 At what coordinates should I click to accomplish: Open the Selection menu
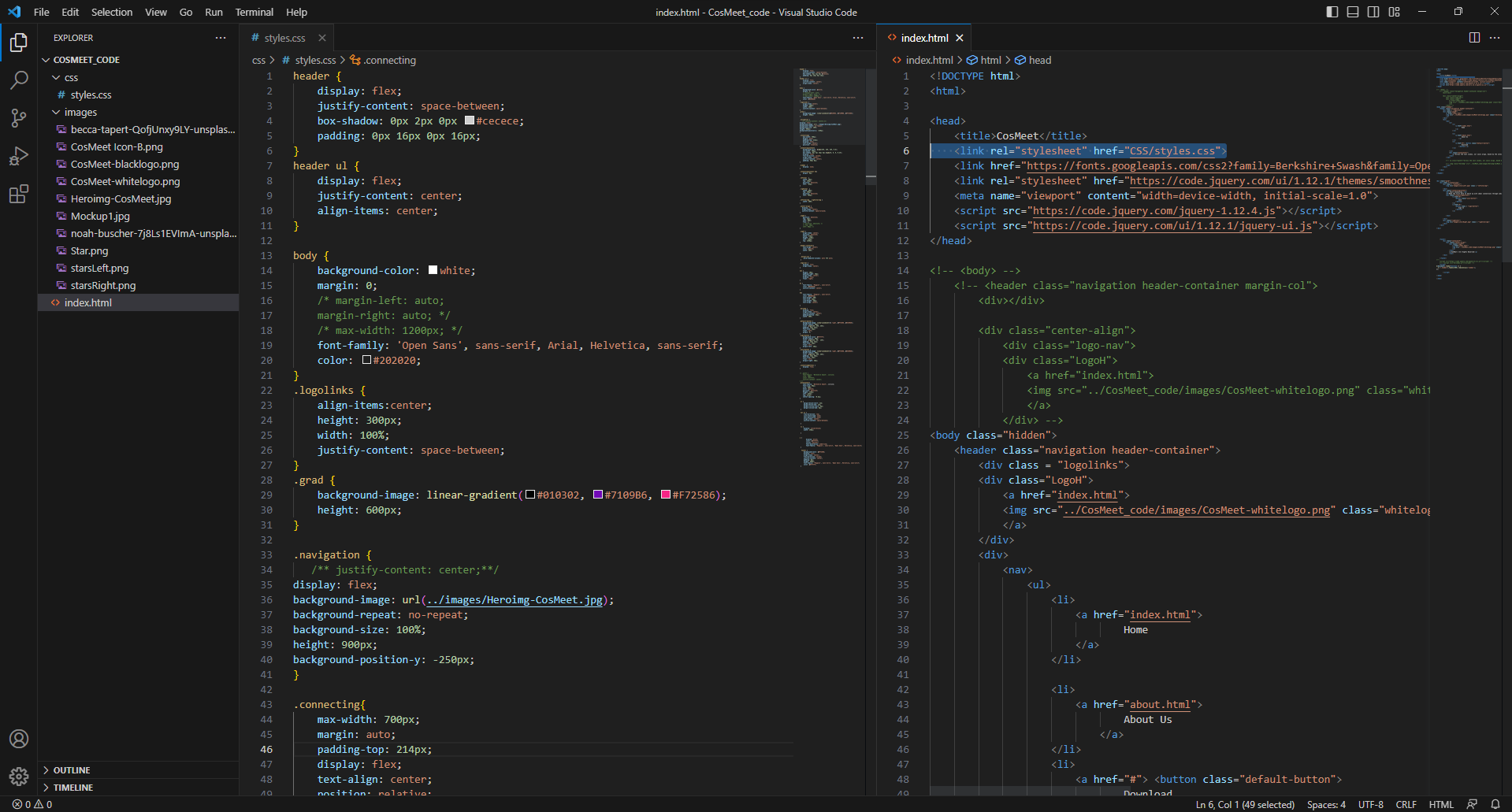click(x=112, y=12)
